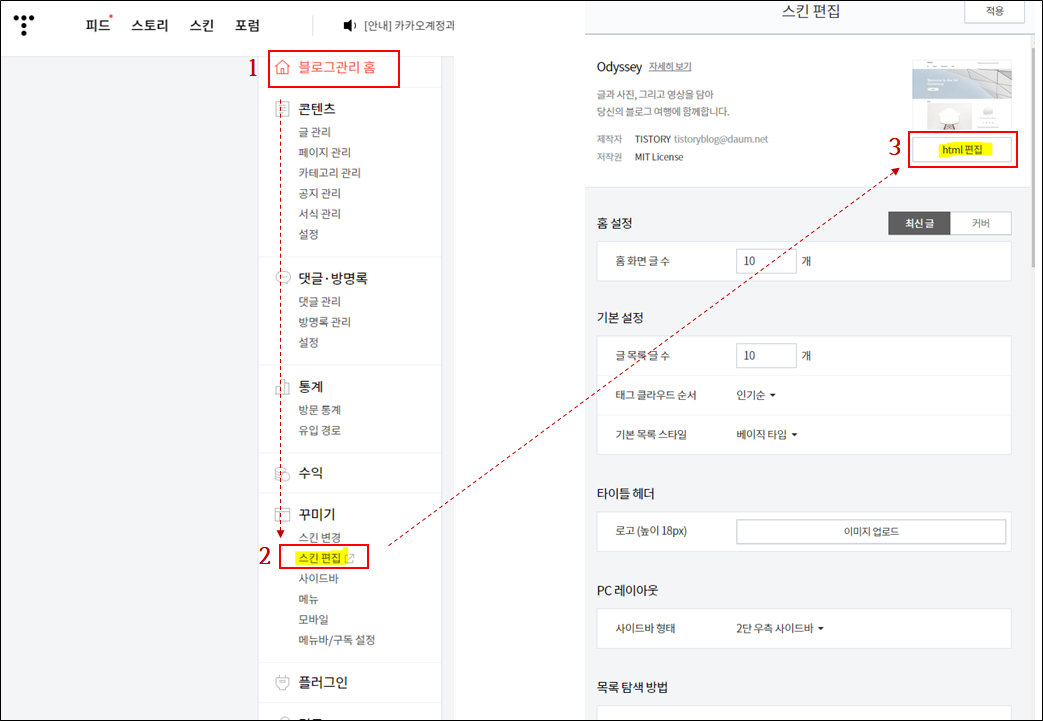Open the 스킨 top menu
The image size is (1043, 721).
coord(202,25)
